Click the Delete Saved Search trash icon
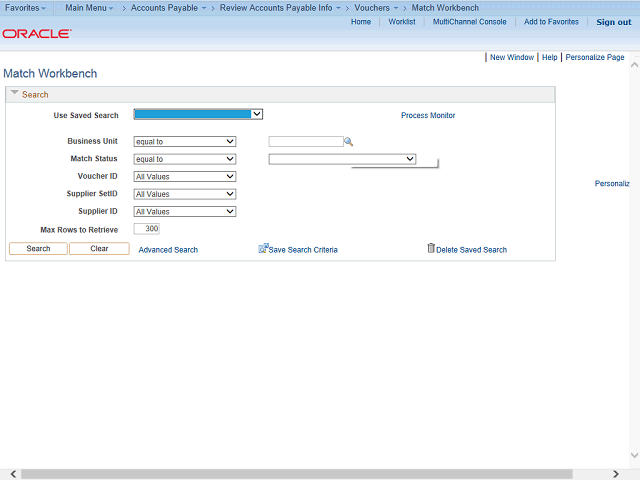 point(431,248)
